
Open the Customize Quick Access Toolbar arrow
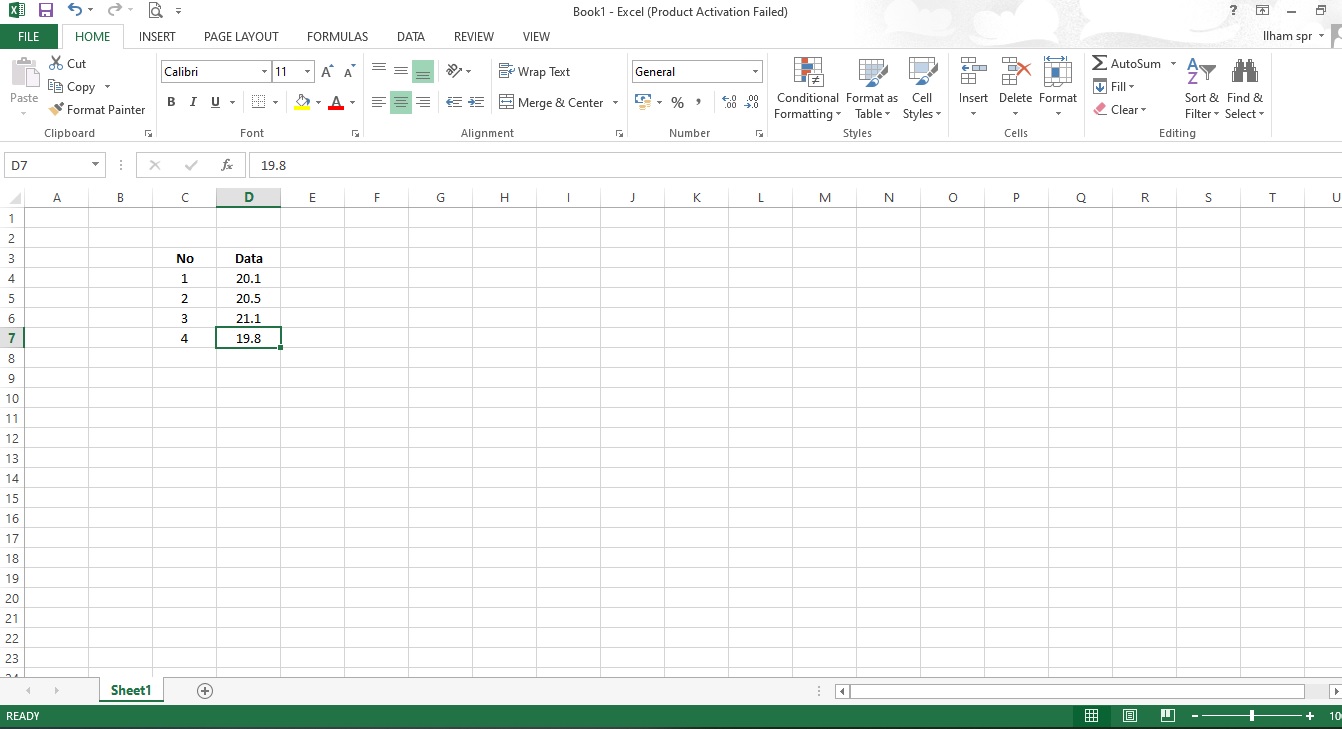click(178, 11)
